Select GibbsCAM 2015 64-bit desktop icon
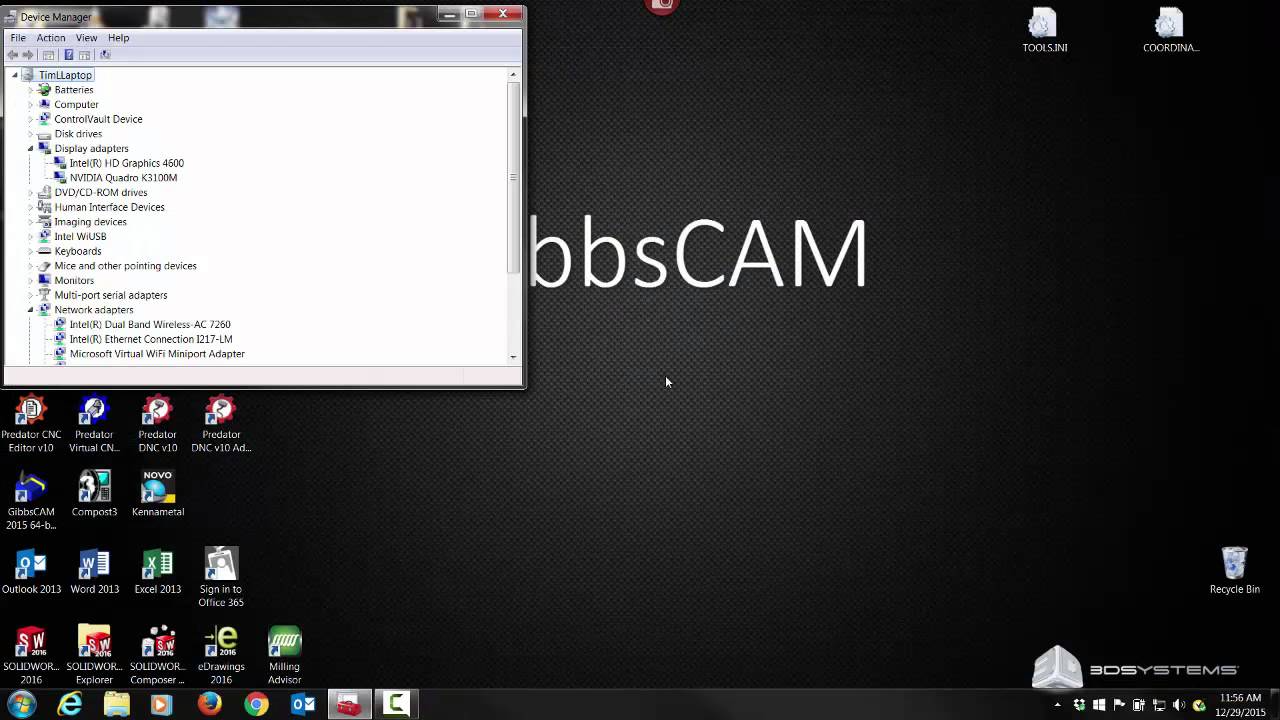 click(x=31, y=501)
